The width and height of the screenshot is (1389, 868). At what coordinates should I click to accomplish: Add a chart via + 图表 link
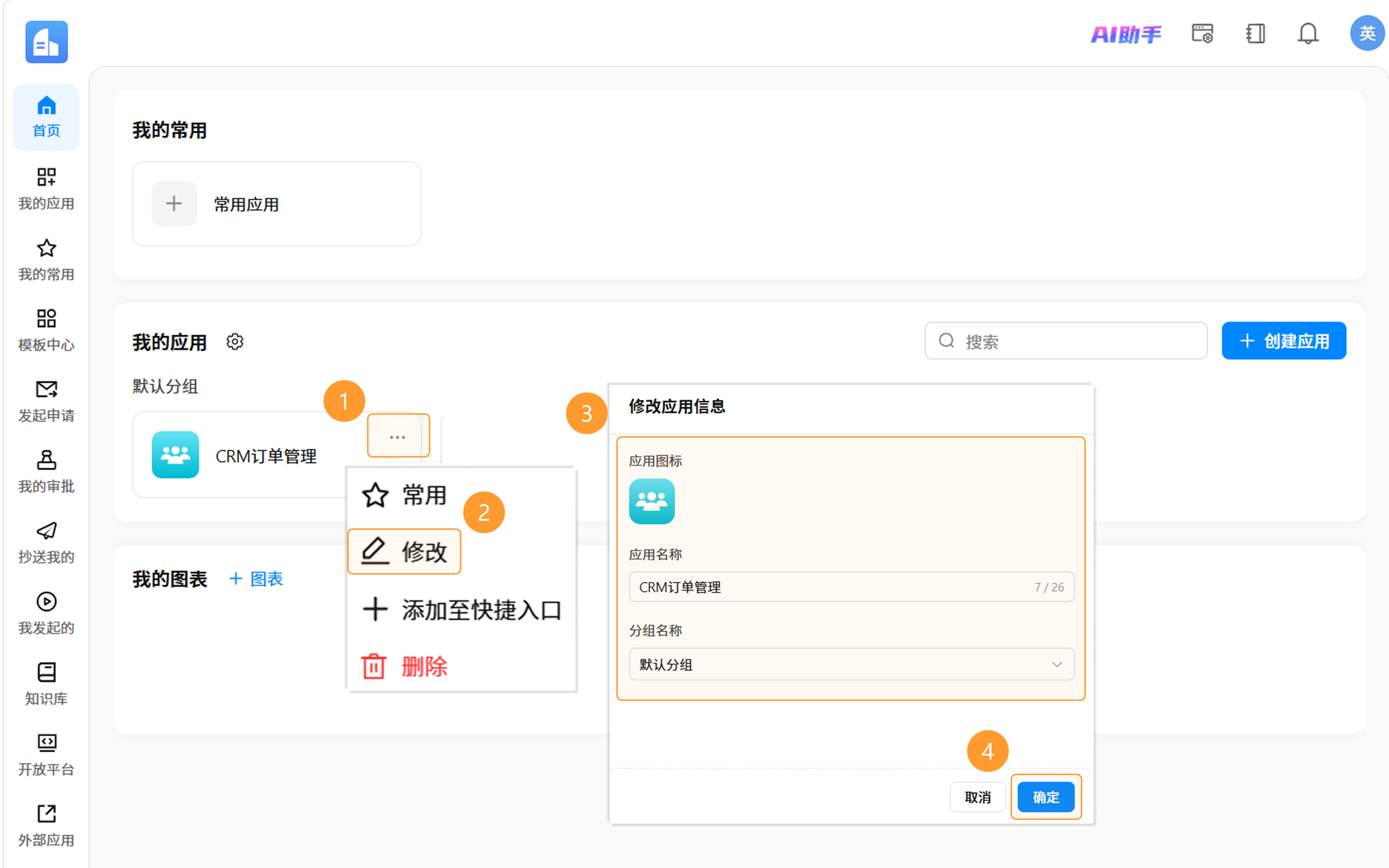tap(256, 579)
